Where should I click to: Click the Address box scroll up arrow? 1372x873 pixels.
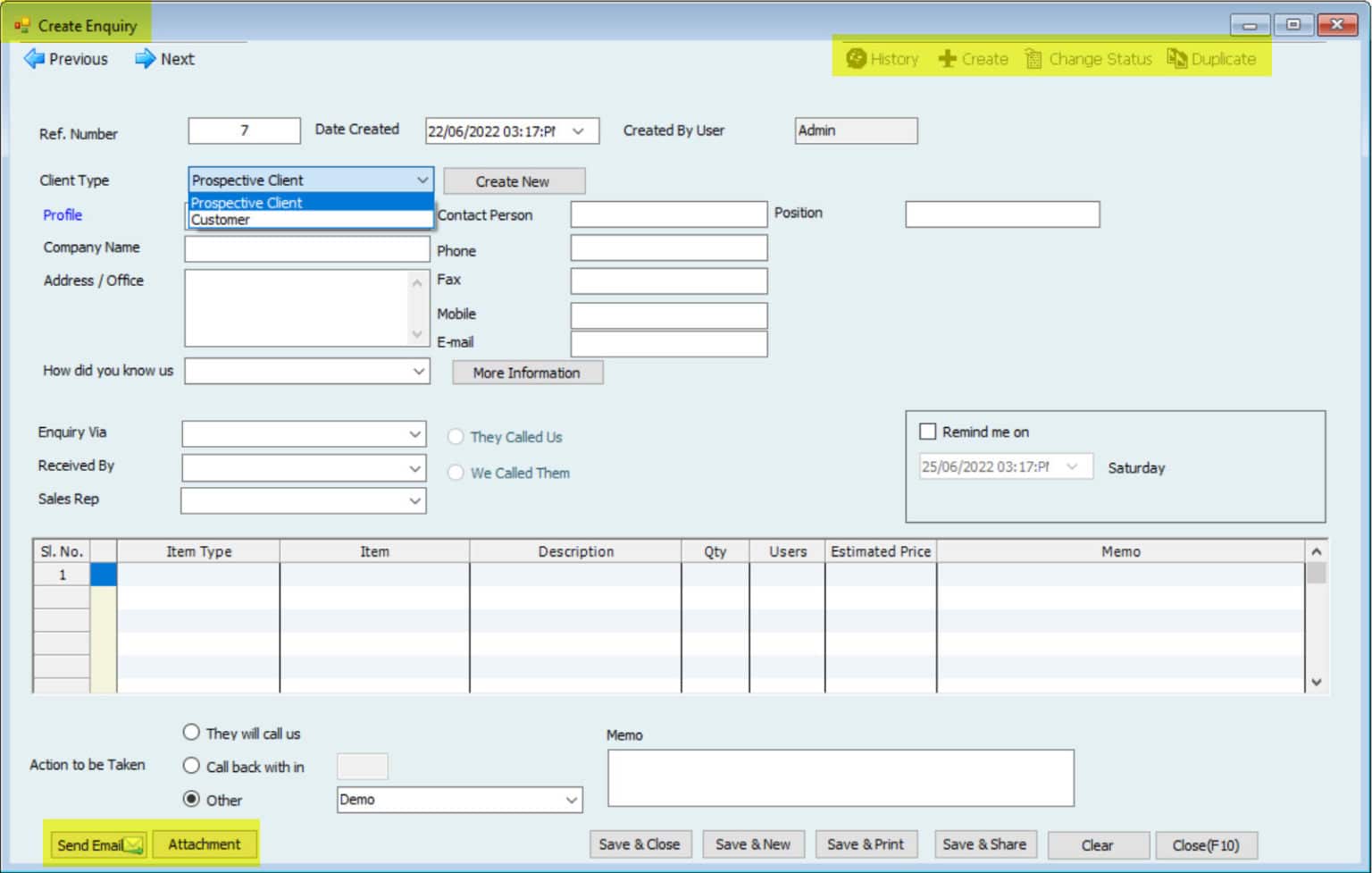[x=417, y=282]
